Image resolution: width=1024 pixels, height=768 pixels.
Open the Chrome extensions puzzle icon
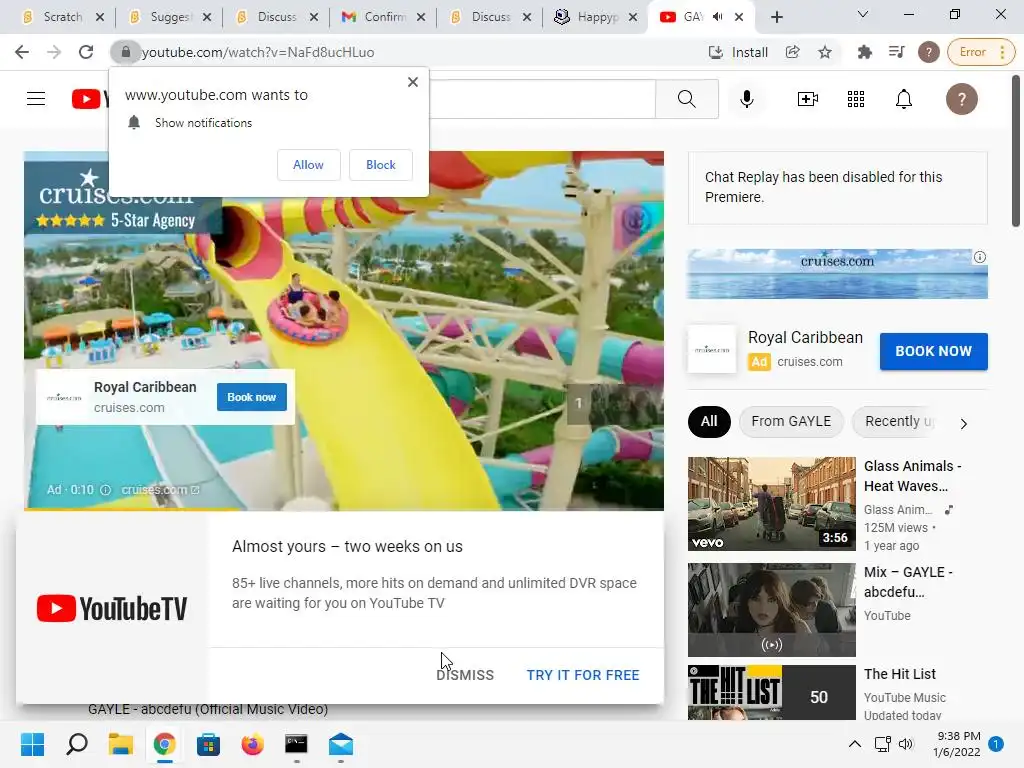[865, 52]
